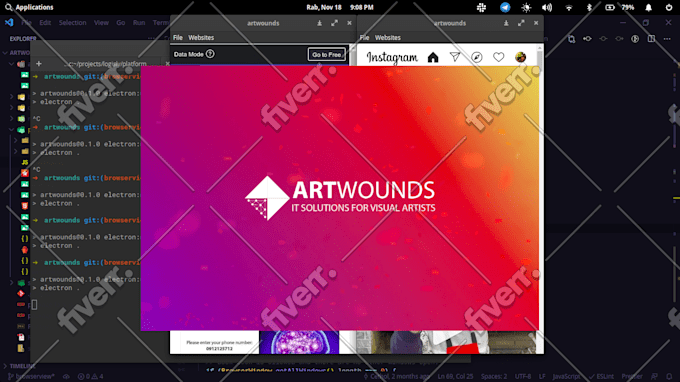Screen dimensions: 680x382
Task: Open brightness night-light indicator
Action: pos(526,7)
